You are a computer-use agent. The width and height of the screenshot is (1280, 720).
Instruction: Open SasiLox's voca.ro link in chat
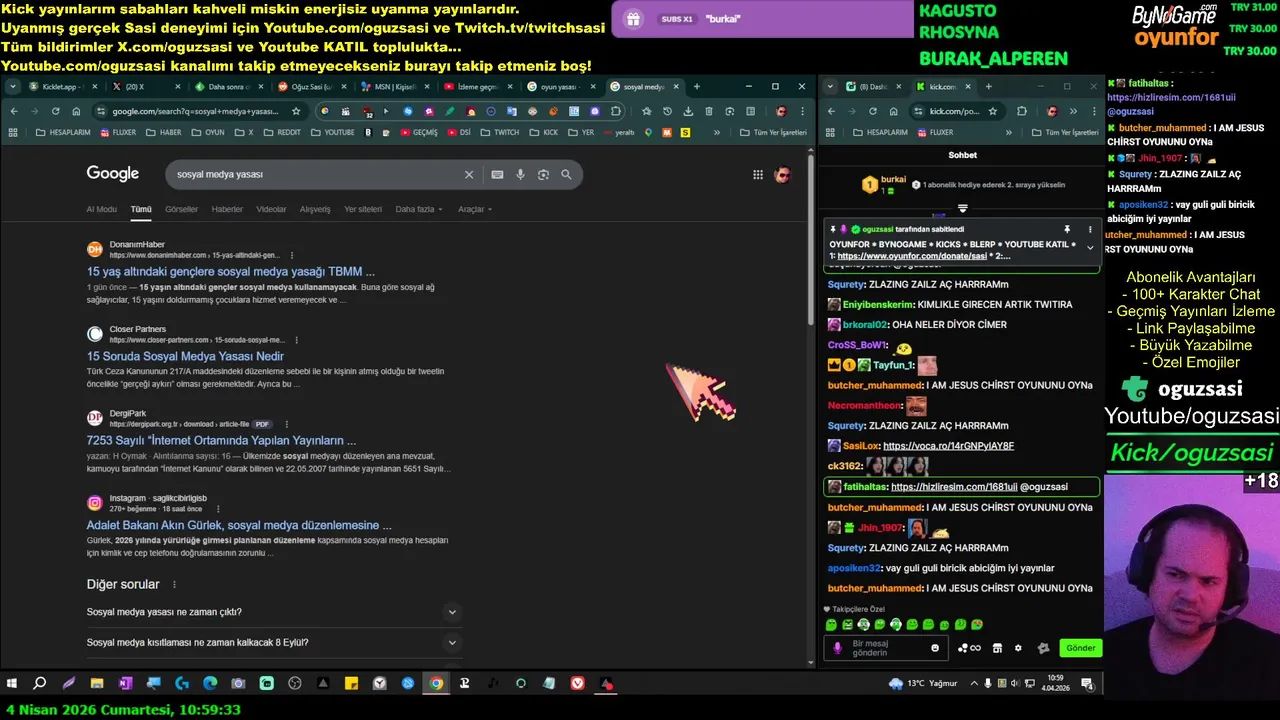pyautogui.click(x=948, y=446)
